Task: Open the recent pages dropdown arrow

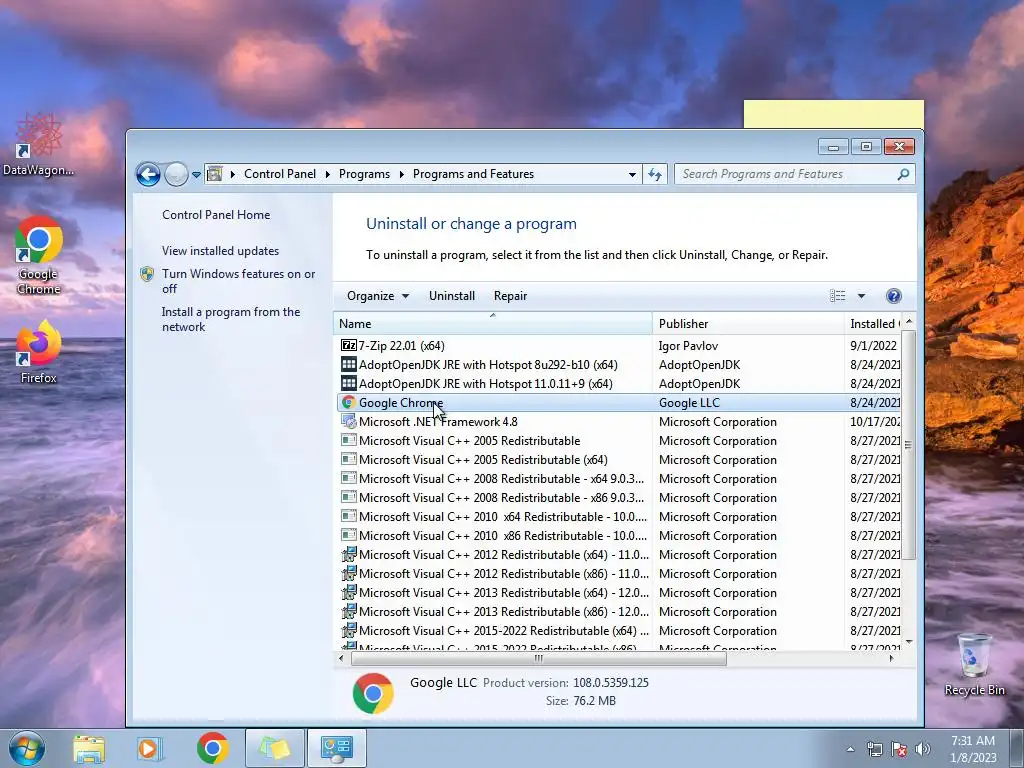Action: [196, 175]
